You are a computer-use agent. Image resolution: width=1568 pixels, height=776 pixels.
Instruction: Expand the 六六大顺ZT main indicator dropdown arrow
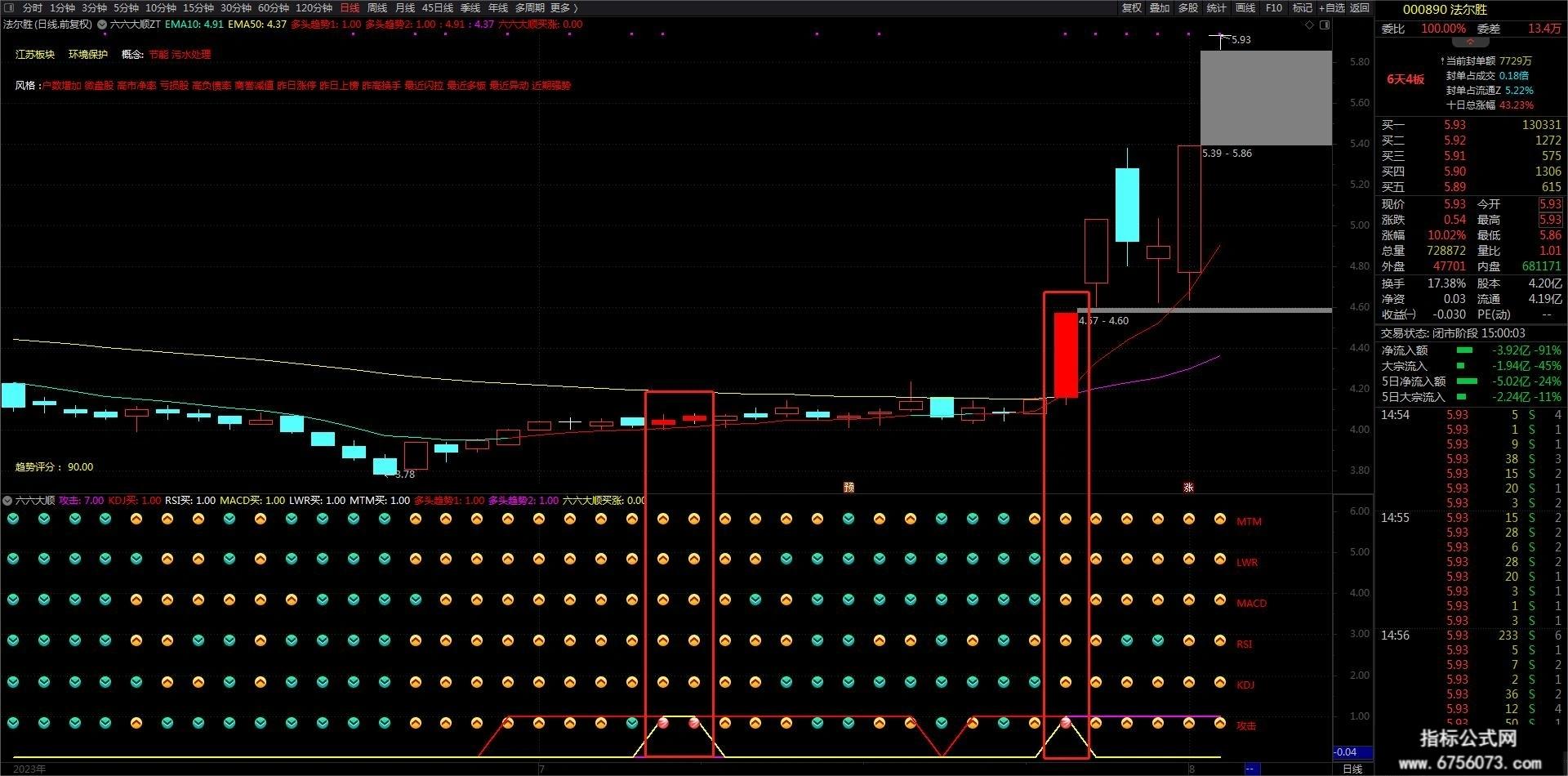(102, 25)
